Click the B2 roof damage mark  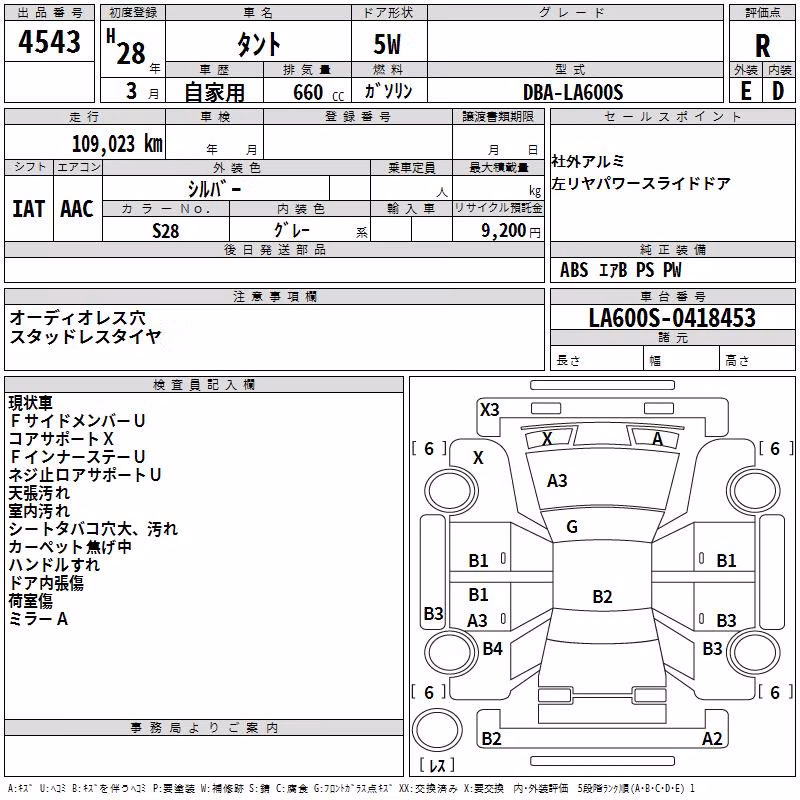[x=602, y=596]
